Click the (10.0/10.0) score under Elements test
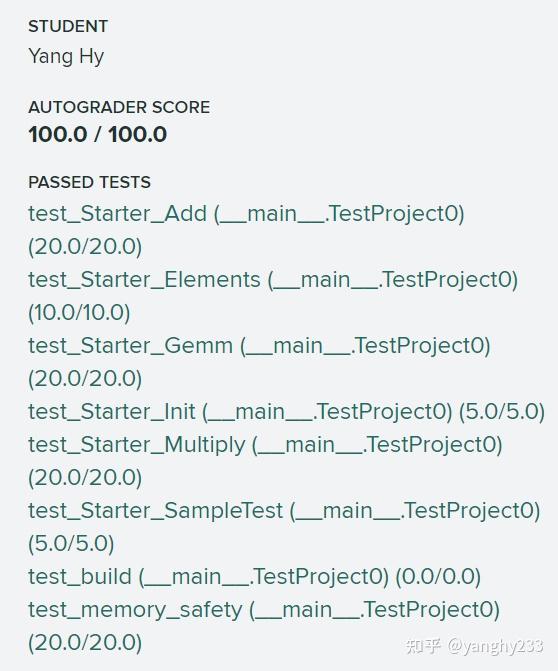 click(79, 313)
